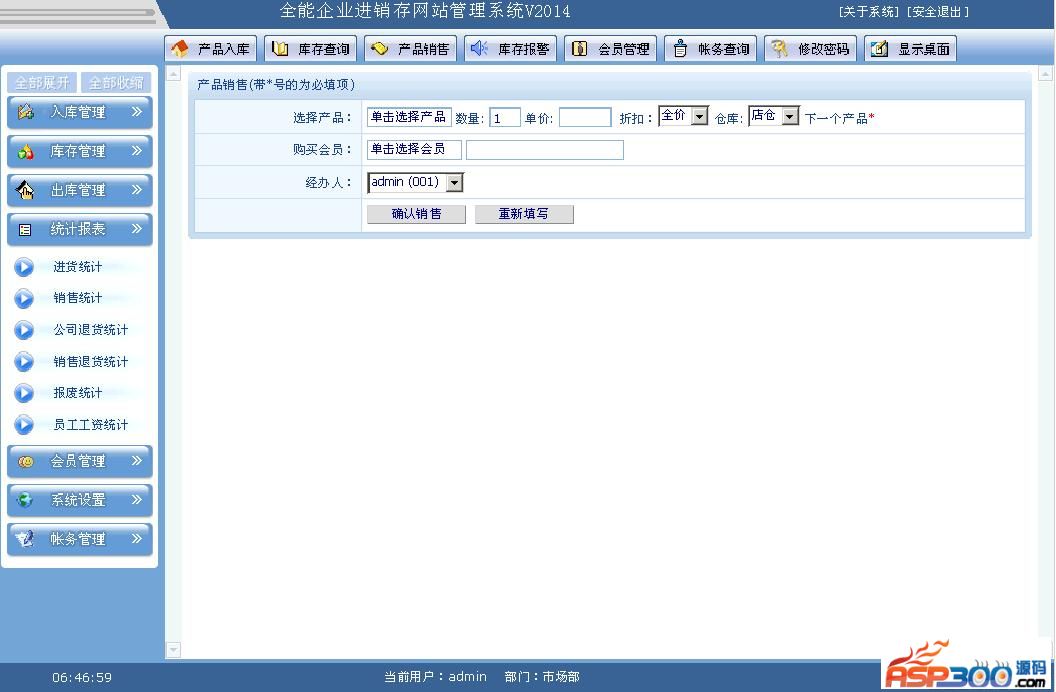
Task: Click the 出库管理 house-hand icon
Action: (25, 191)
